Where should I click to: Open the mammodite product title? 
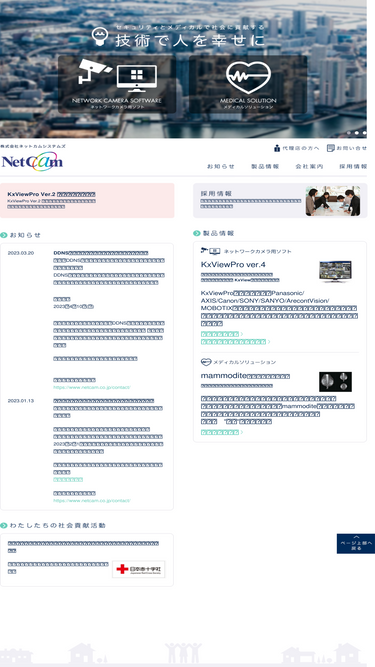pos(245,376)
